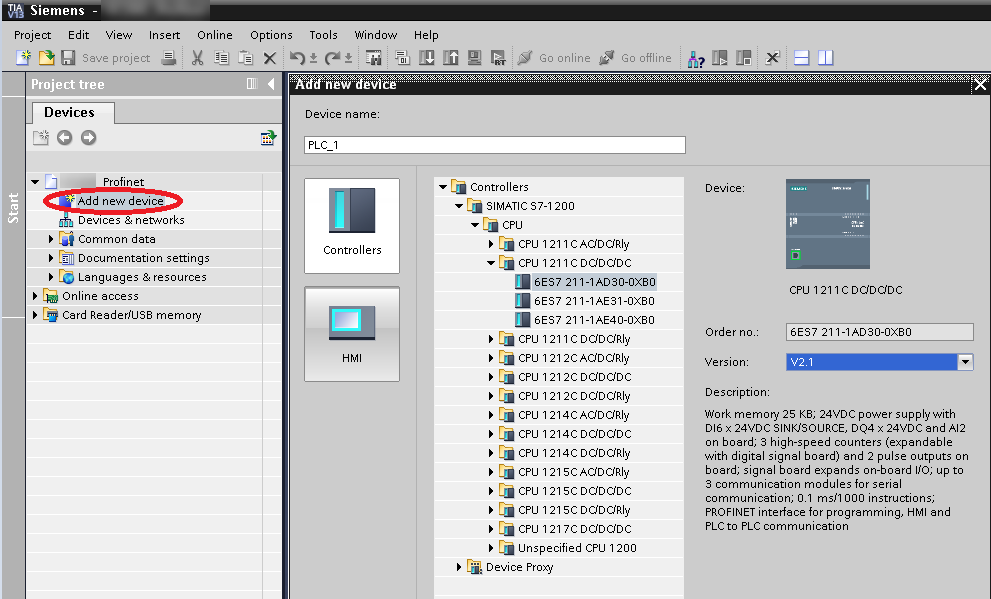991x599 pixels.
Task: Click the Open project folder icon
Action: point(46,58)
